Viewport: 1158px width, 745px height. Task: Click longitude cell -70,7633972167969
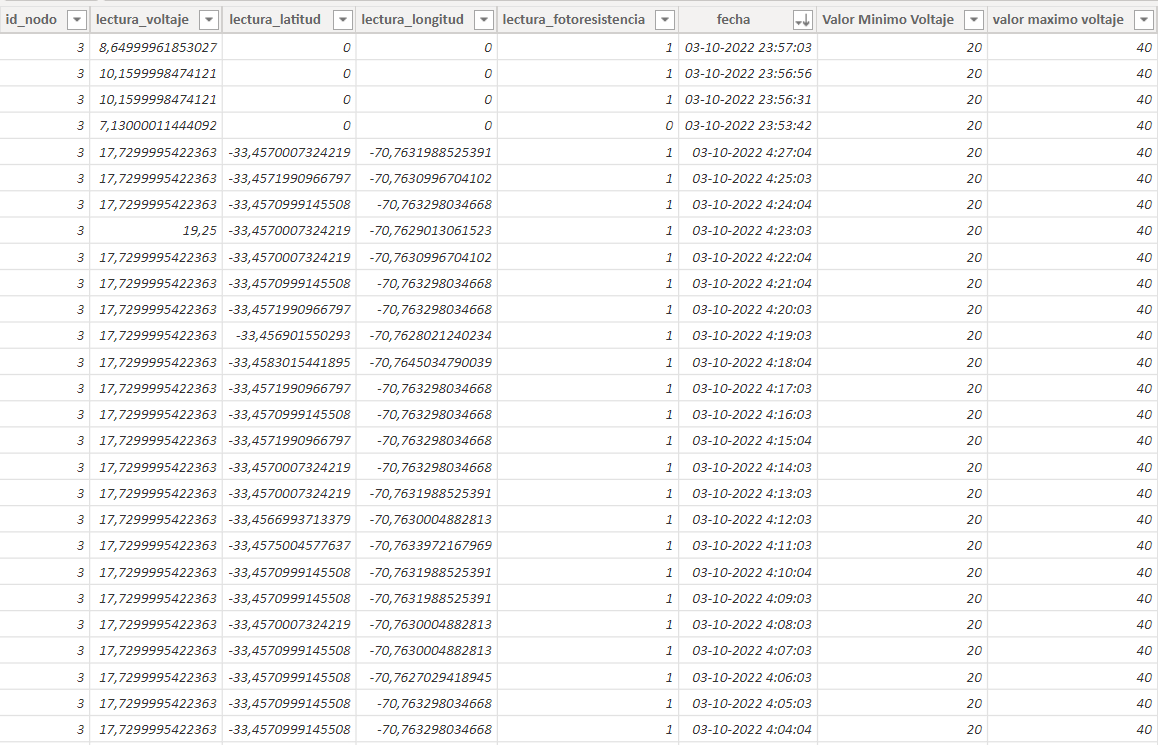point(426,546)
